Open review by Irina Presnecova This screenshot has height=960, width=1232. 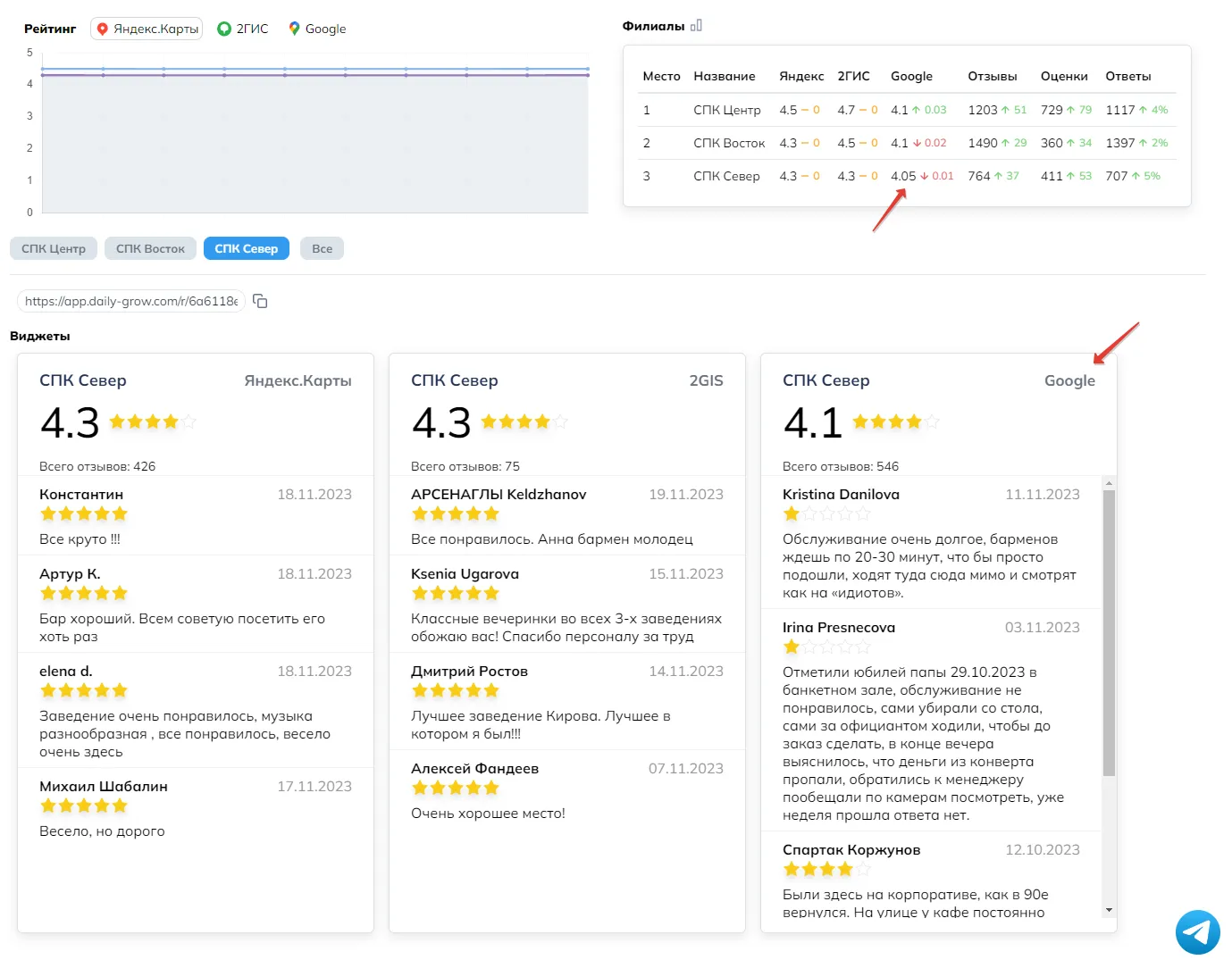[x=931, y=721]
